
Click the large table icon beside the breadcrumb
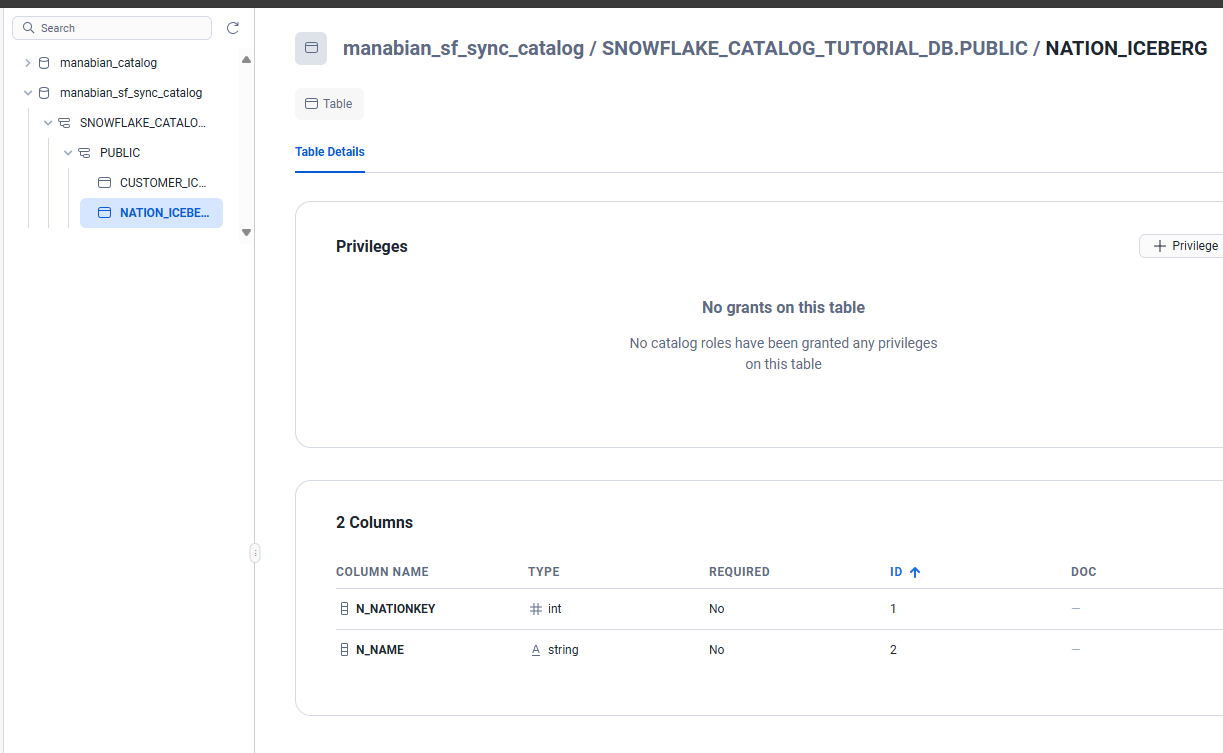pyautogui.click(x=311, y=48)
